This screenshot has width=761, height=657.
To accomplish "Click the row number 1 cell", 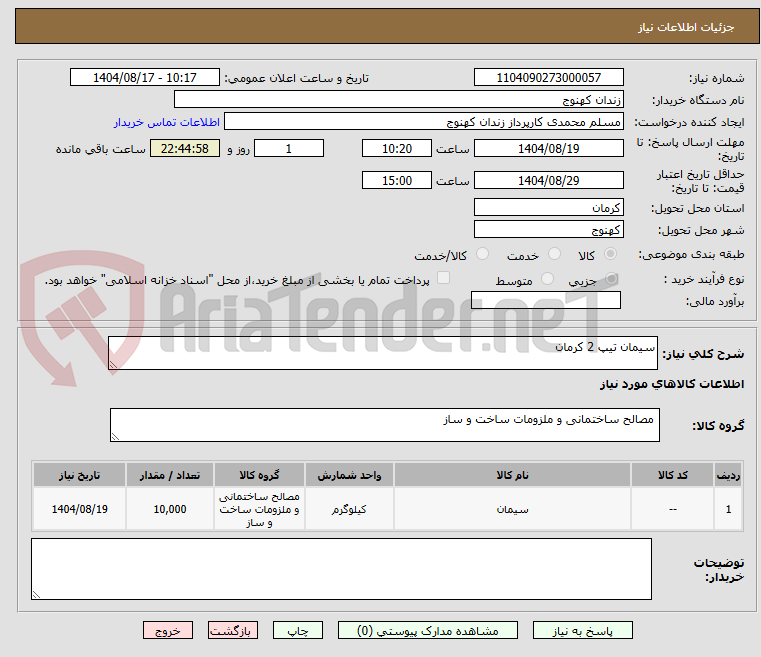I will tap(728, 509).
